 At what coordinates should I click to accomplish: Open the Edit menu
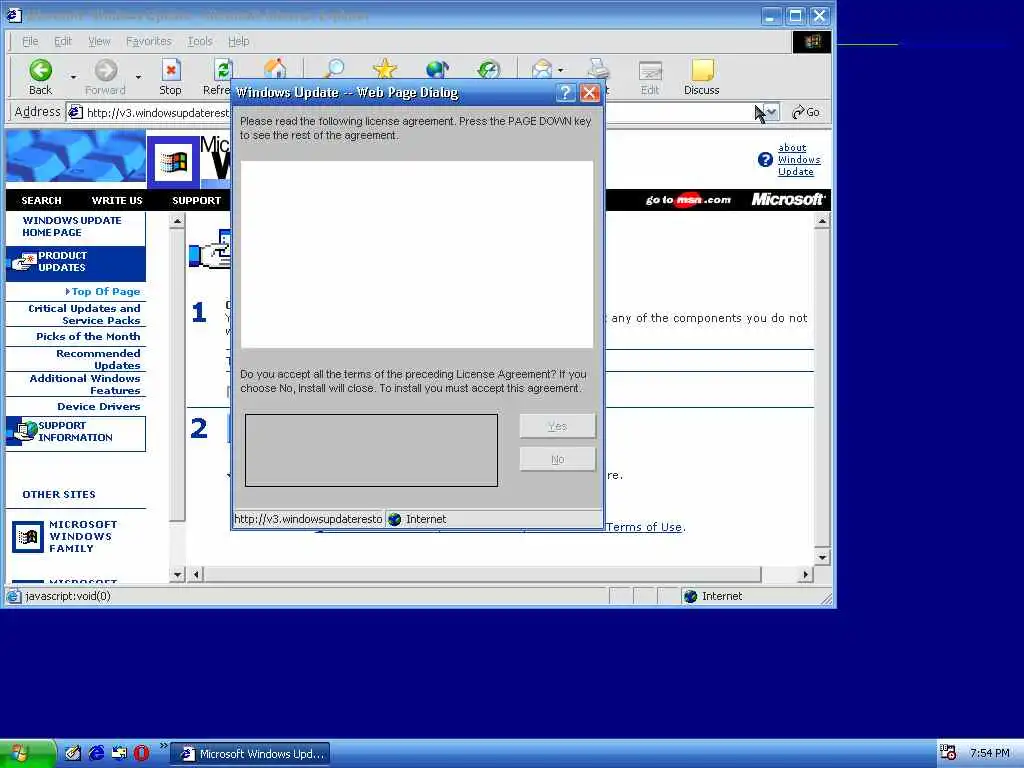[x=63, y=41]
